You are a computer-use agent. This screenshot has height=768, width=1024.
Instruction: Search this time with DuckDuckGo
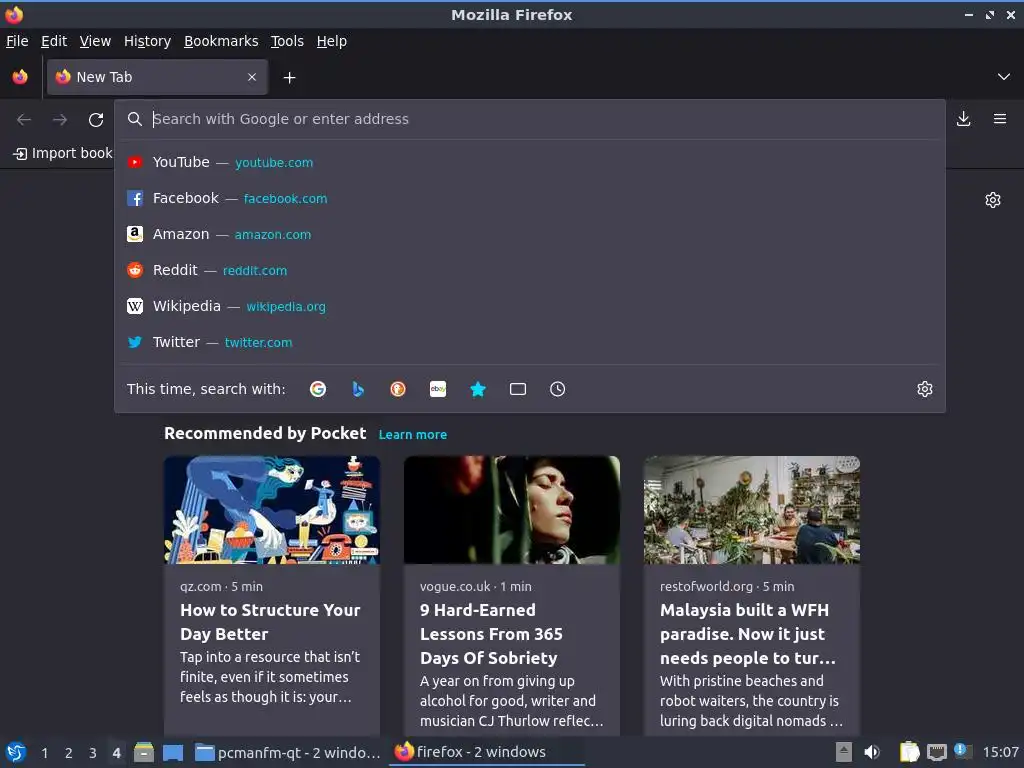pos(398,389)
